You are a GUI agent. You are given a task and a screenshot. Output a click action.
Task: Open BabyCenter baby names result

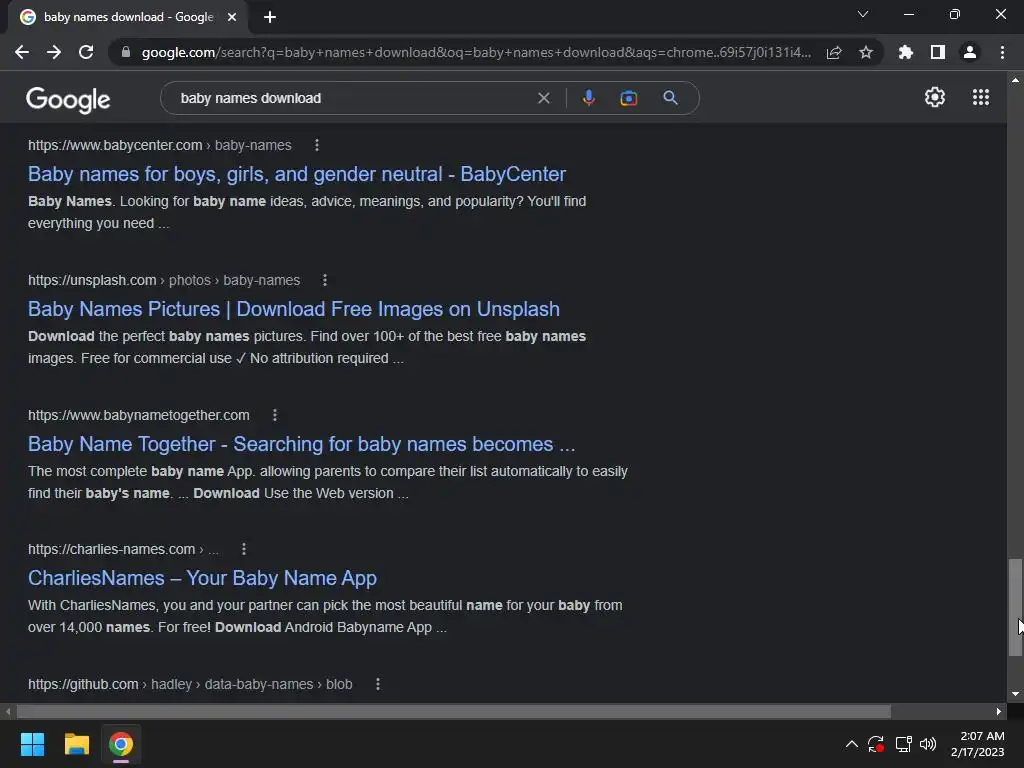pos(296,174)
